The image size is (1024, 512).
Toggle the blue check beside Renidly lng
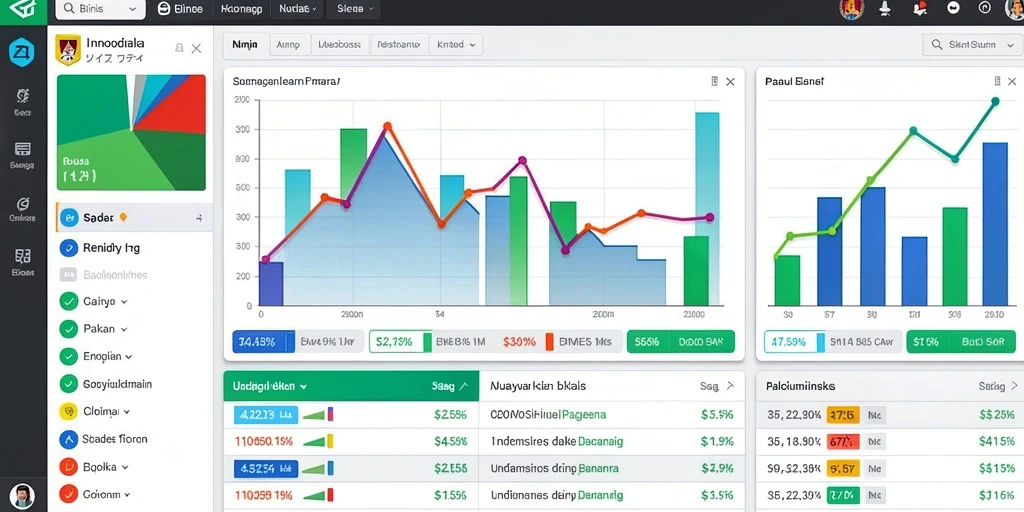pyautogui.click(x=69, y=248)
